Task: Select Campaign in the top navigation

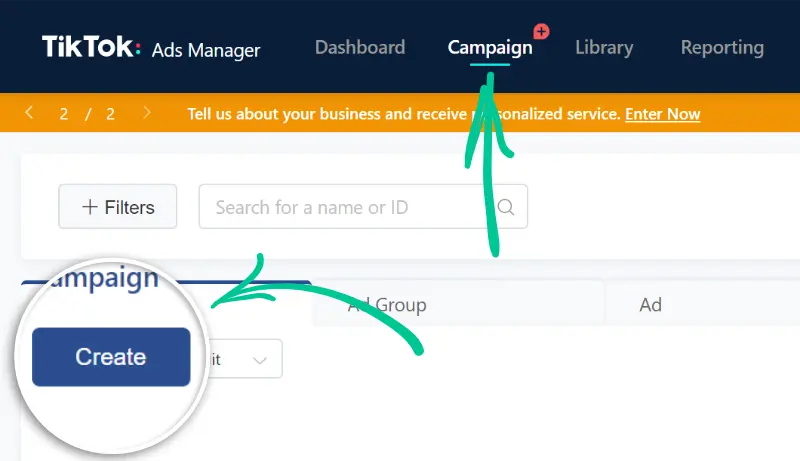Action: 490,48
